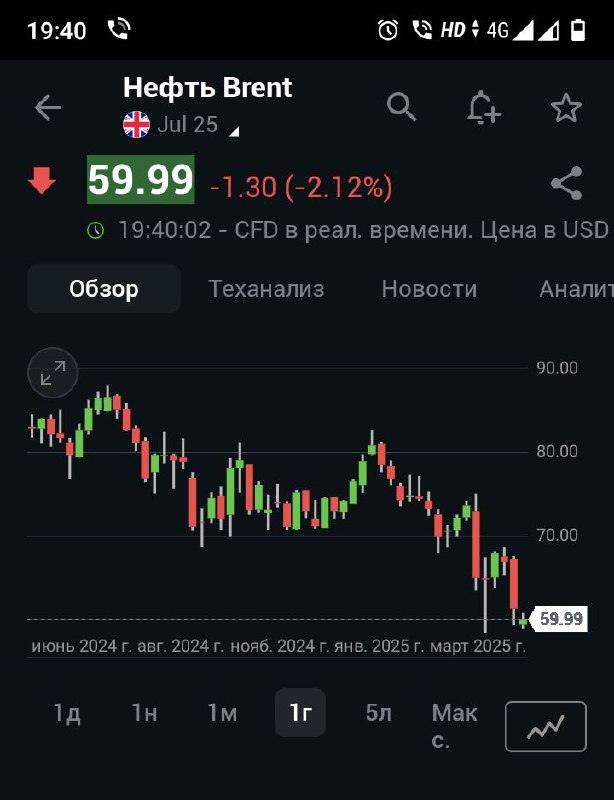
Task: Open the Аналитика tab
Action: (x=576, y=289)
